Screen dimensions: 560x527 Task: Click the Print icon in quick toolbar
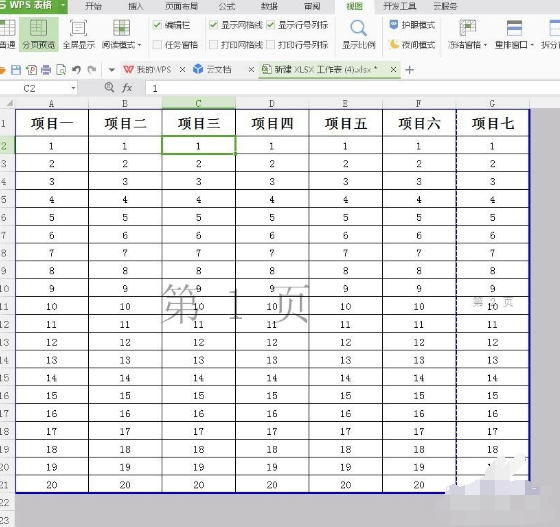point(46,70)
